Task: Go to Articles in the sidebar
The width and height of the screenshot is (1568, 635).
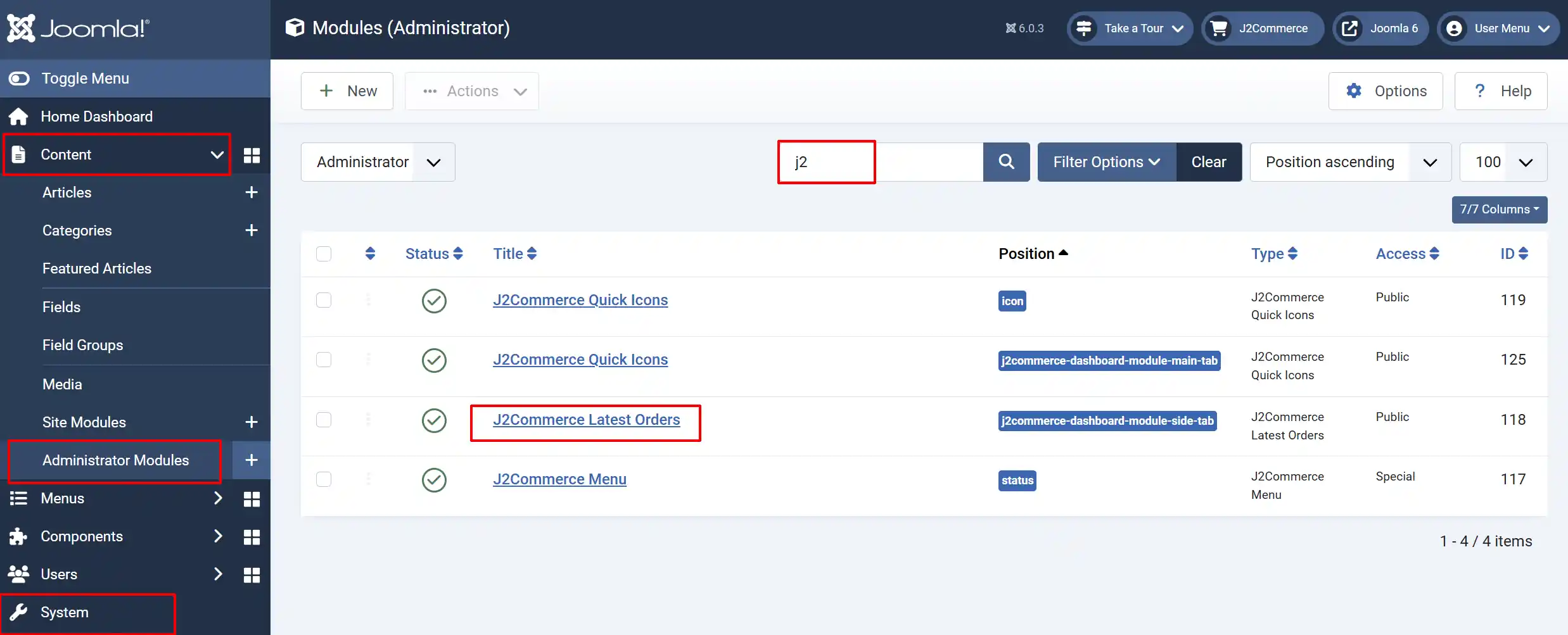Action: coord(67,192)
